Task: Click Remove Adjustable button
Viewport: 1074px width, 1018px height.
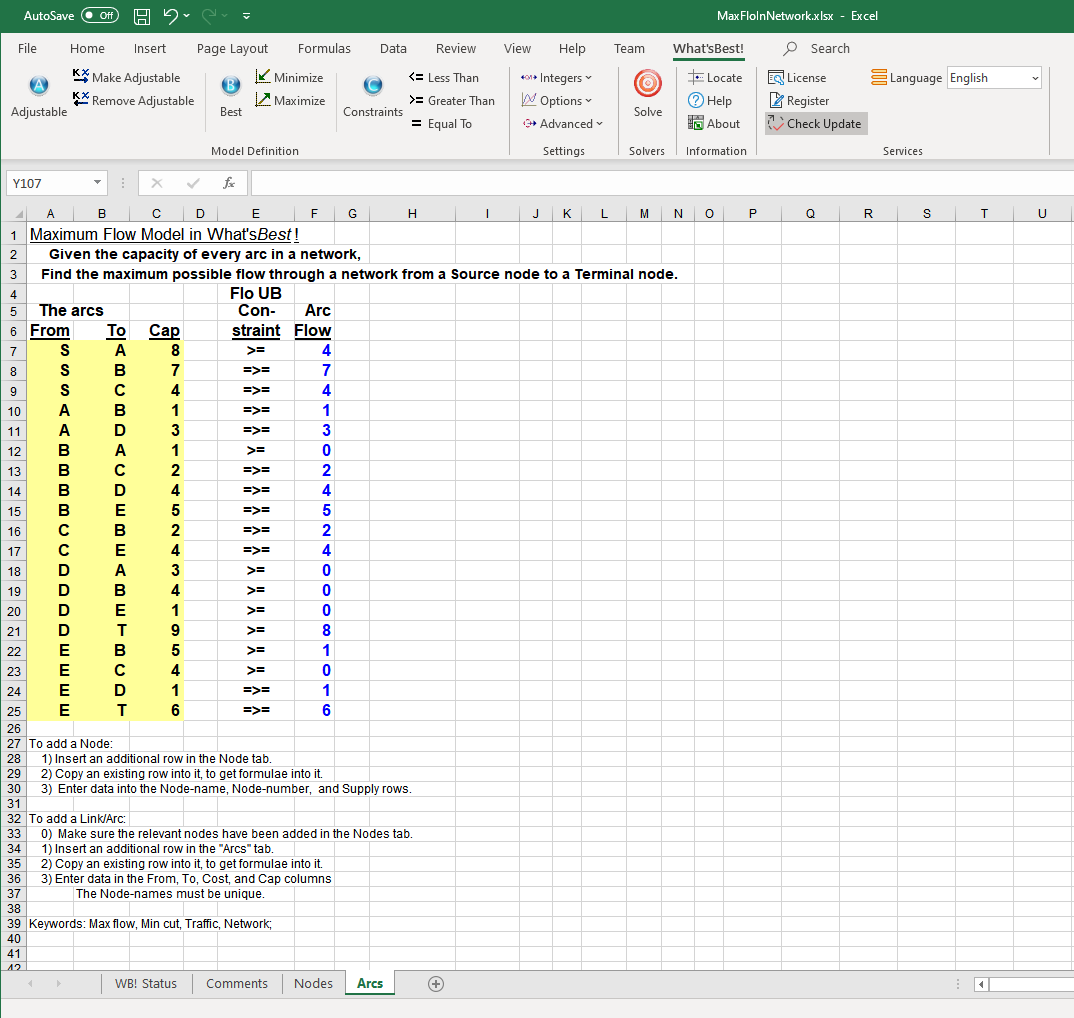Action: pos(134,101)
